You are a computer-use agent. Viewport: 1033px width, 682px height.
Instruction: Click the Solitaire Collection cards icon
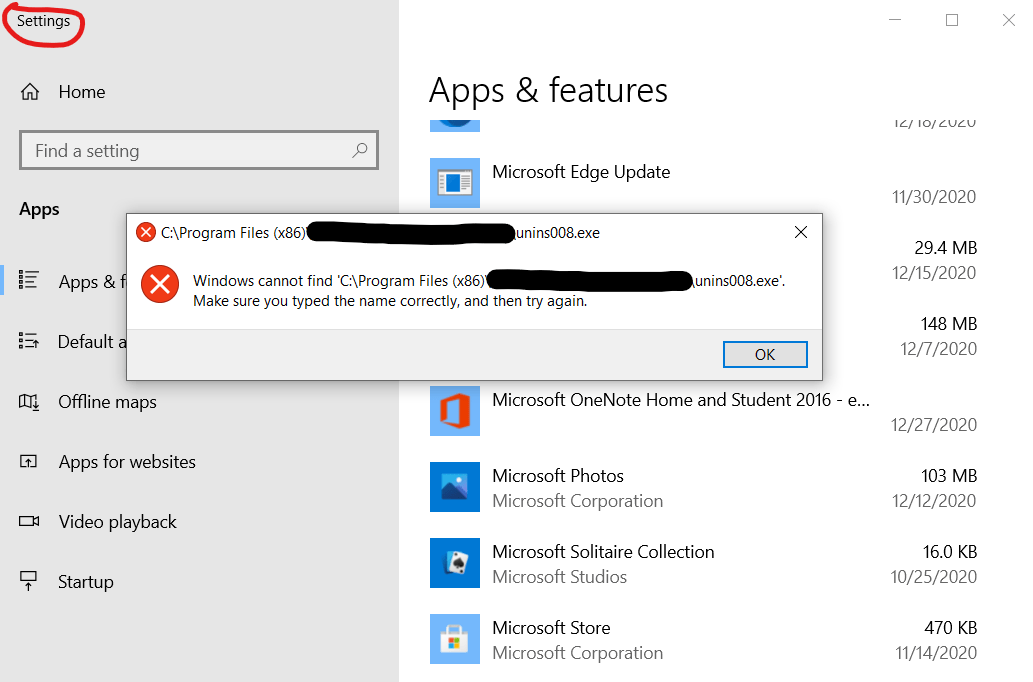pos(455,563)
